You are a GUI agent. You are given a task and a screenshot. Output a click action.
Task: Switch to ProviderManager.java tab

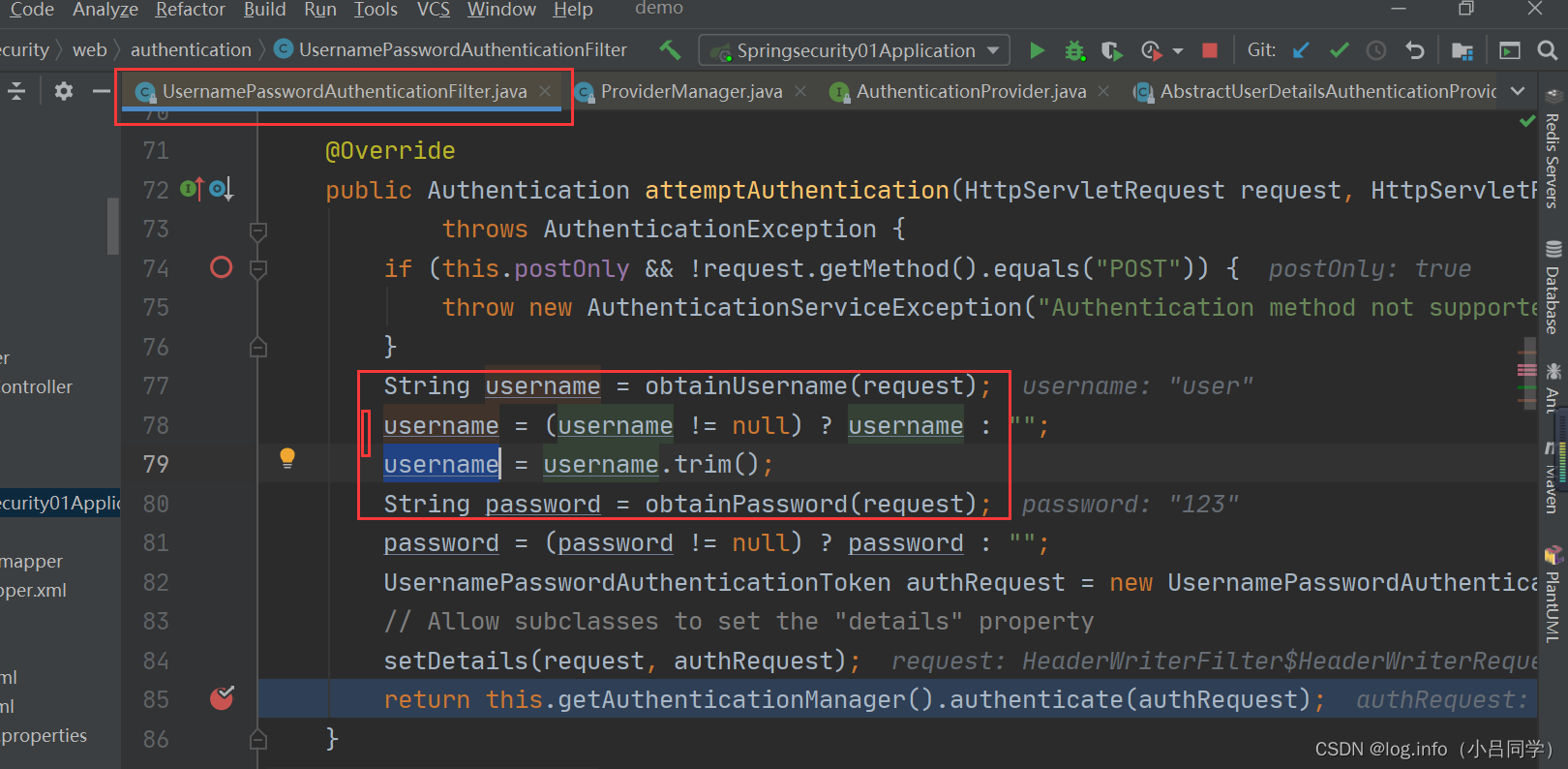tap(691, 91)
